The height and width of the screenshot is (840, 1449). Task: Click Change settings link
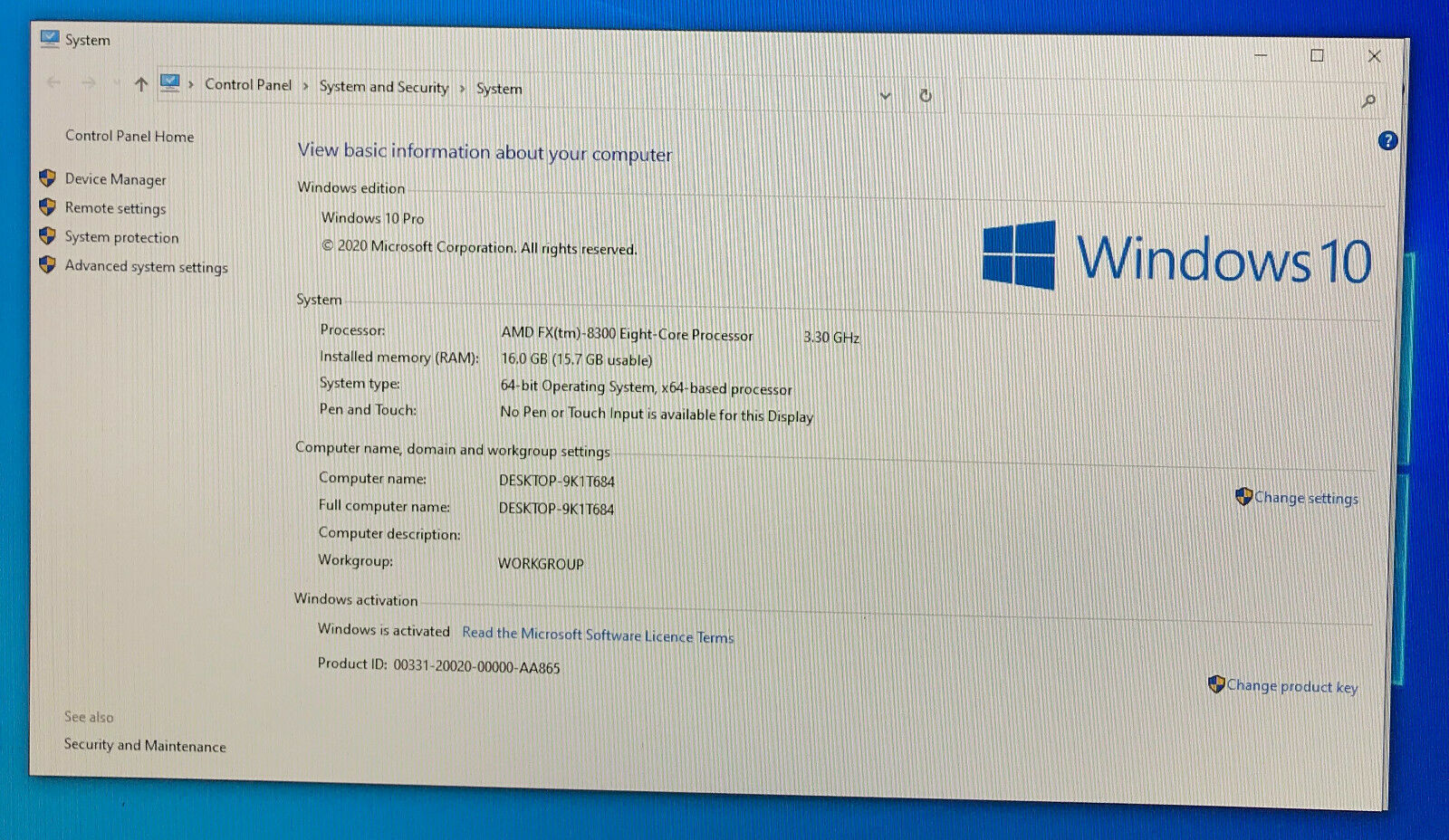coord(1306,498)
